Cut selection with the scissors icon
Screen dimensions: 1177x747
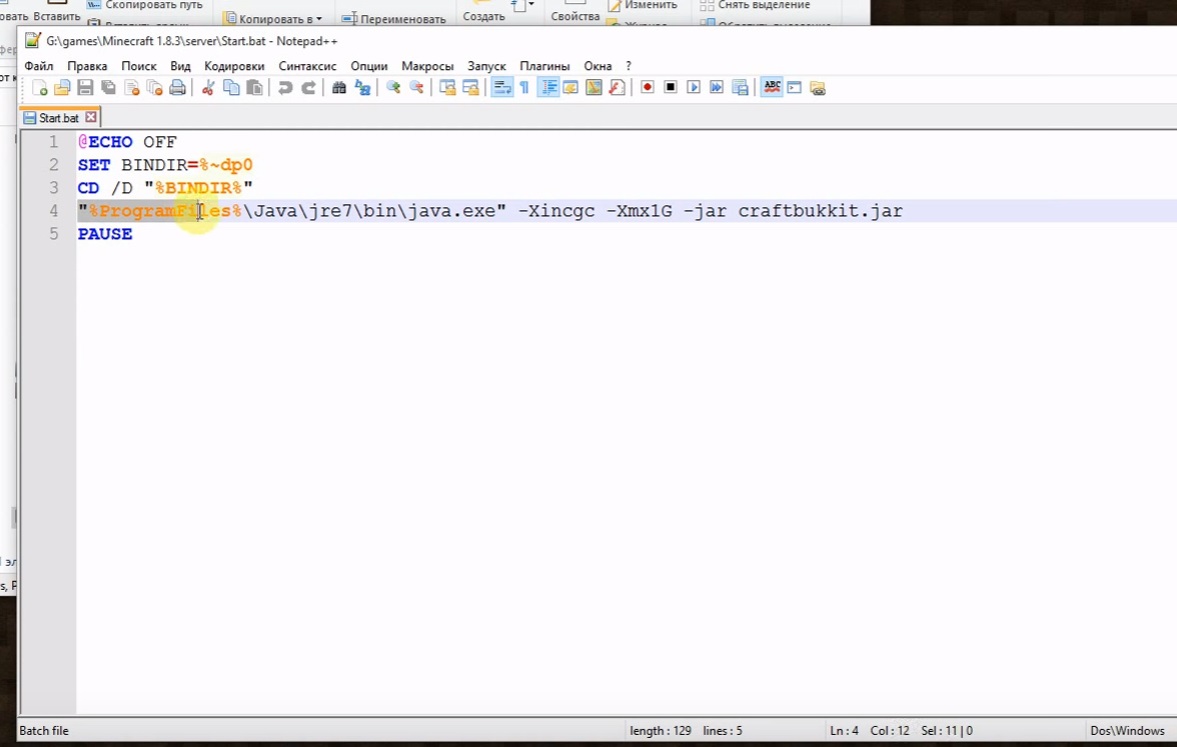pos(208,88)
